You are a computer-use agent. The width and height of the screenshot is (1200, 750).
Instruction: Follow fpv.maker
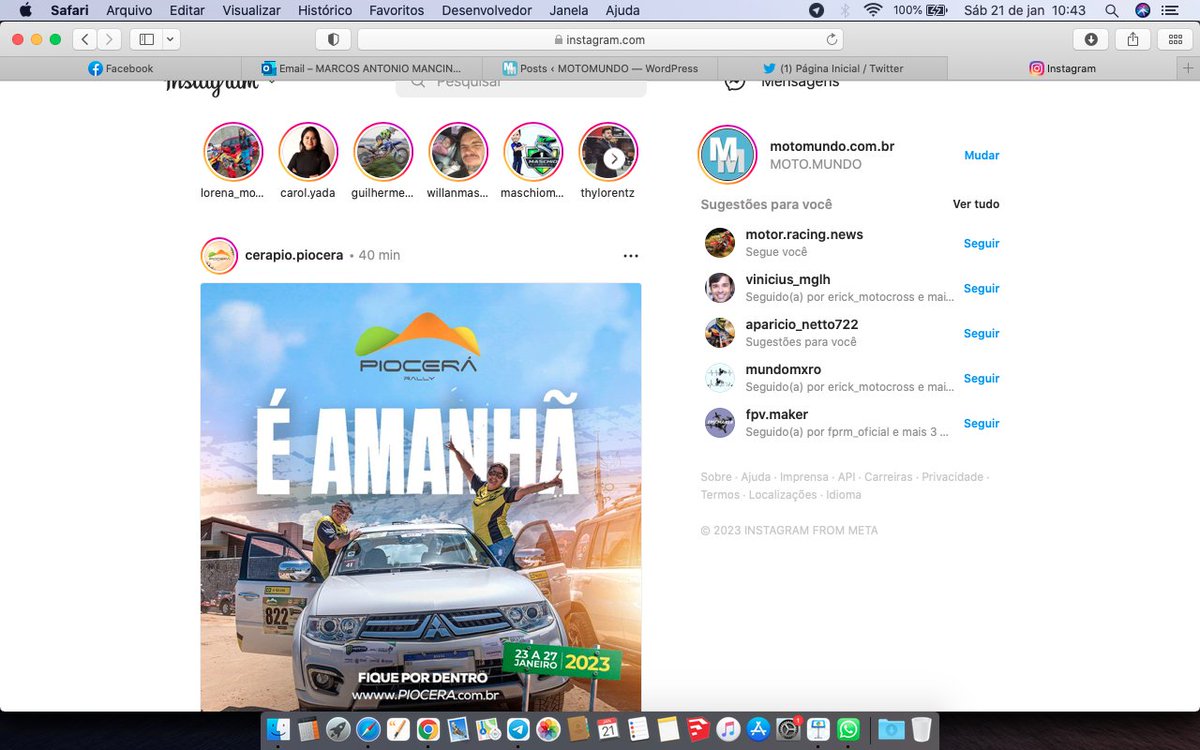coord(981,423)
